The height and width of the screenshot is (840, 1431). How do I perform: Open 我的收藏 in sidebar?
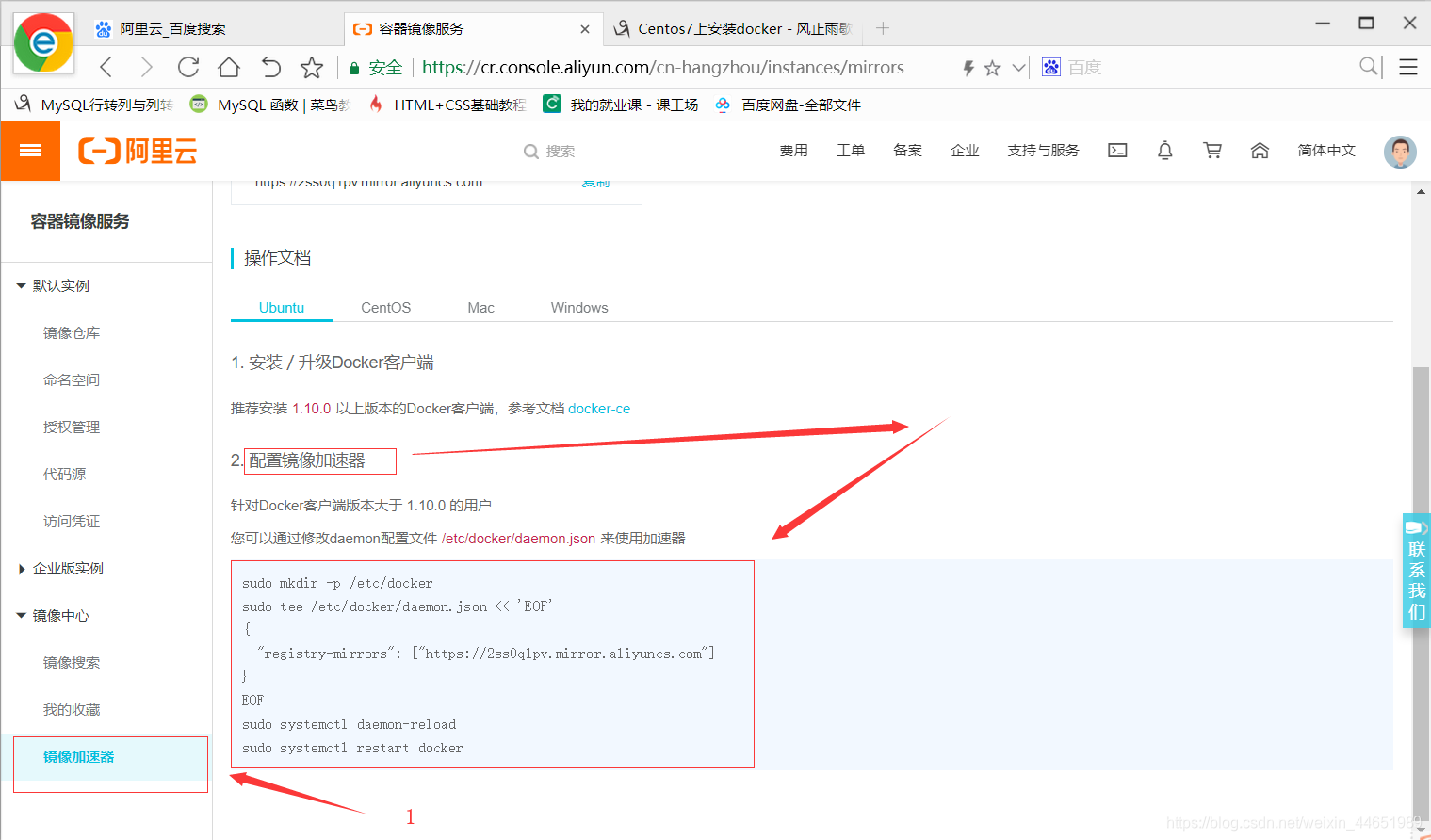(72, 709)
